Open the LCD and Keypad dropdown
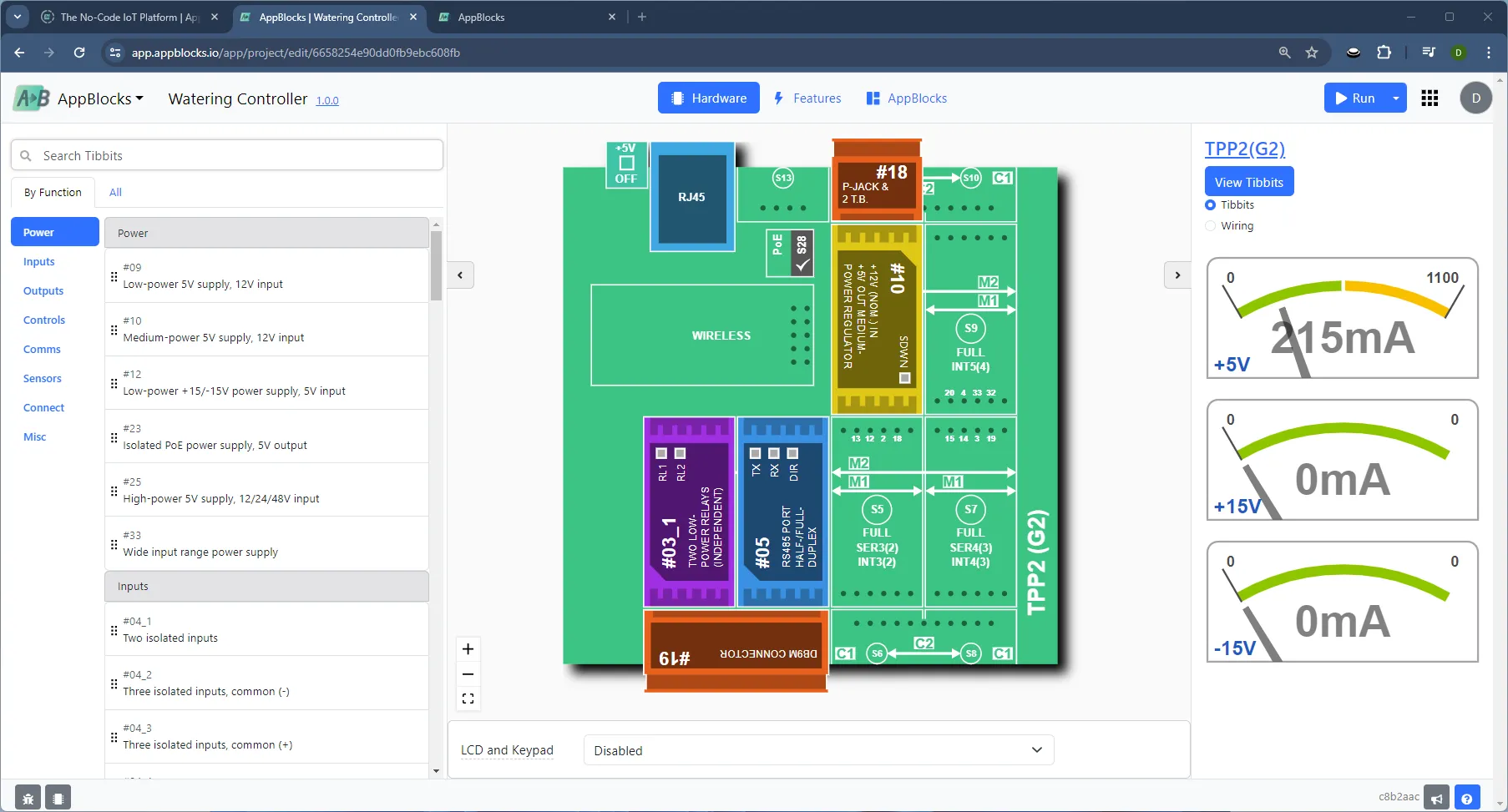This screenshot has height=812, width=1508. 818,750
